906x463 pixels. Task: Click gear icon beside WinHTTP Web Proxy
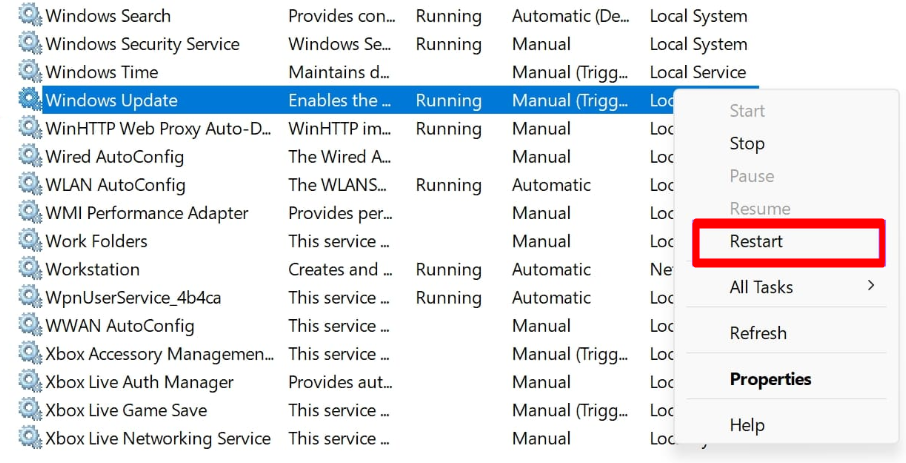click(x=30, y=128)
